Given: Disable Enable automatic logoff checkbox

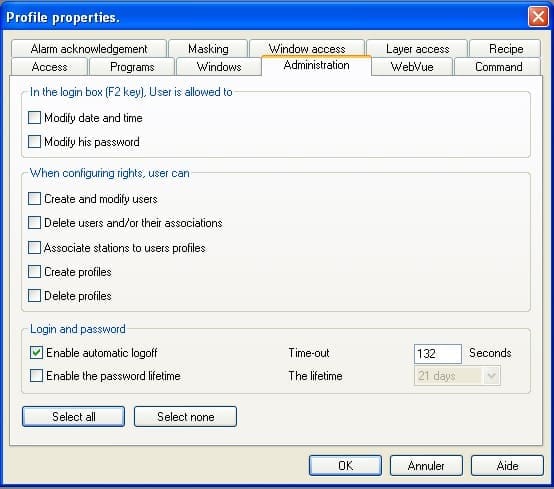Looking at the screenshot, I should [36, 352].
